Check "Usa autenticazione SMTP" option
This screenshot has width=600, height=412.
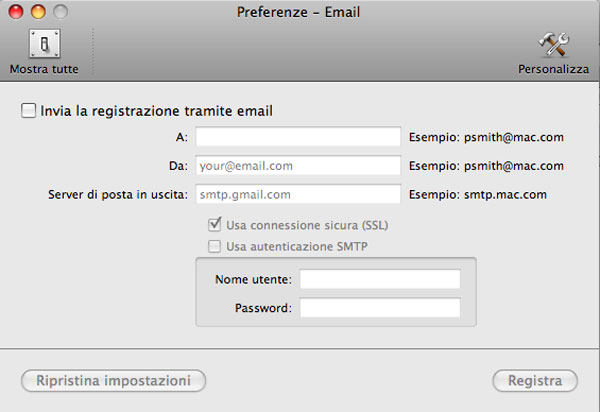(214, 246)
